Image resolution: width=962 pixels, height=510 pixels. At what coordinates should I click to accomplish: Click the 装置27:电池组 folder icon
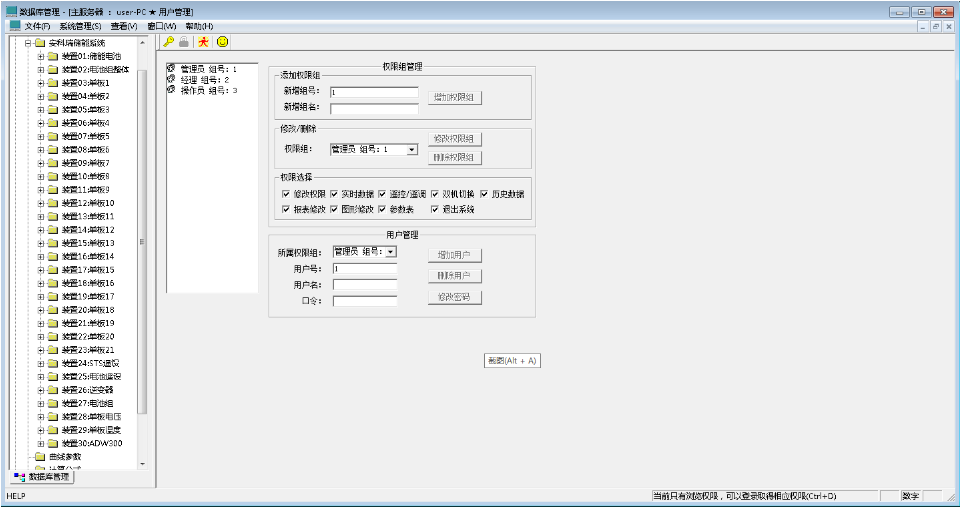pyautogui.click(x=53, y=403)
